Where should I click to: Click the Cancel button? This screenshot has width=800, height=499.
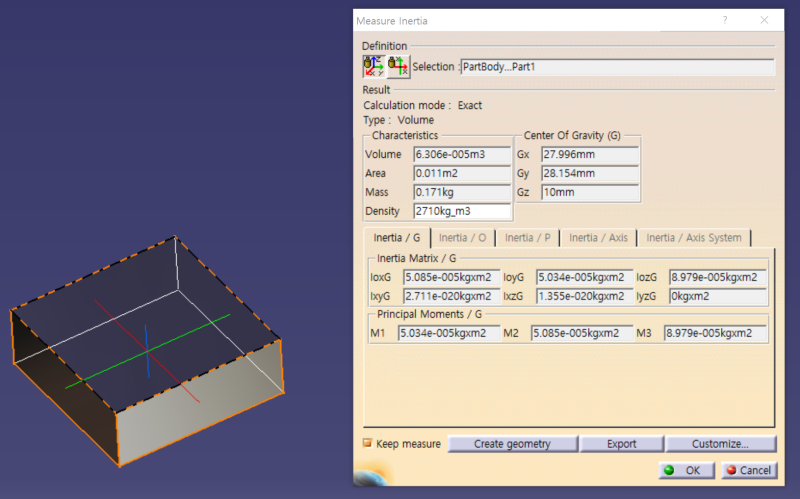[x=748, y=470]
